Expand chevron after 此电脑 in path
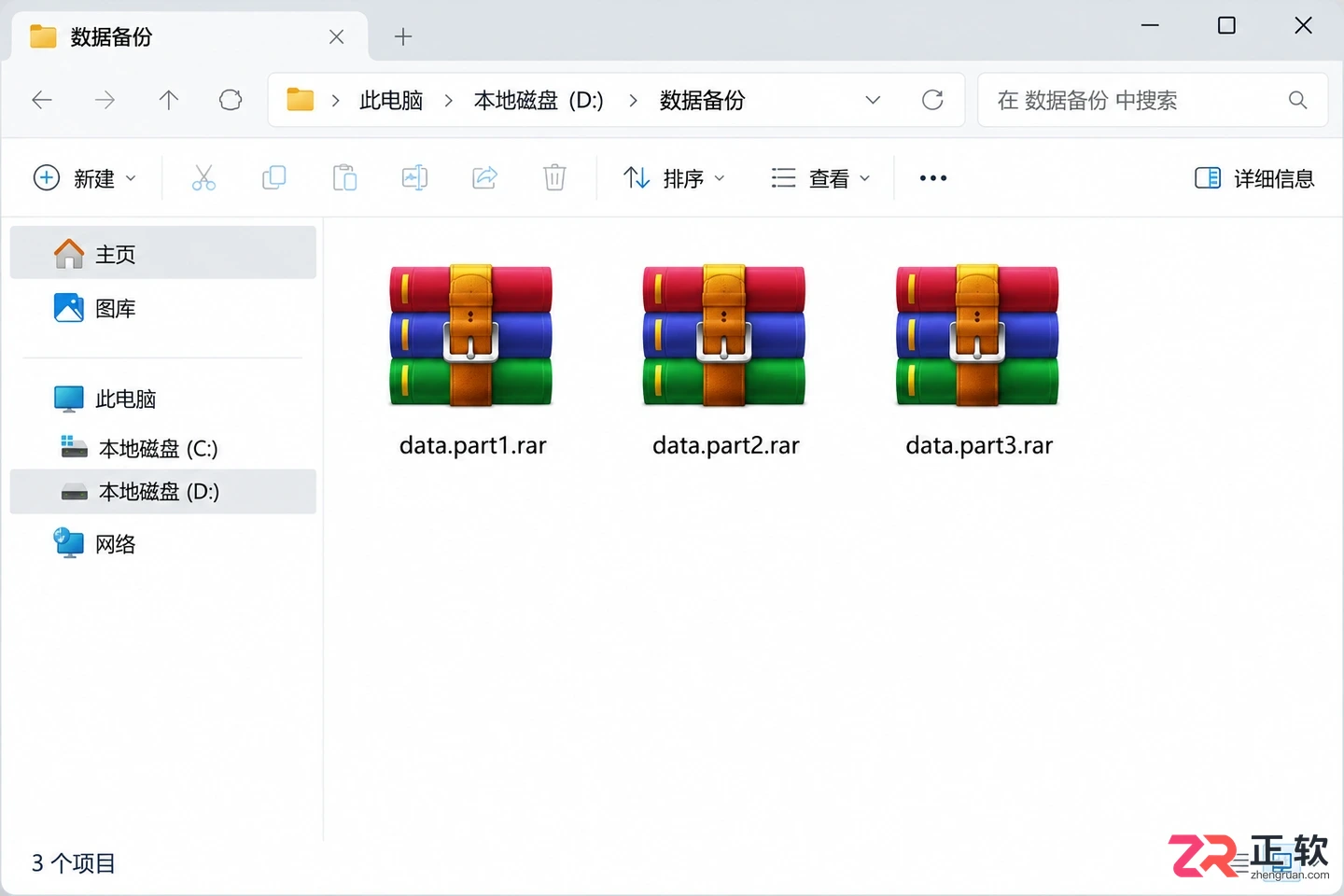The width and height of the screenshot is (1344, 896). coord(449,100)
